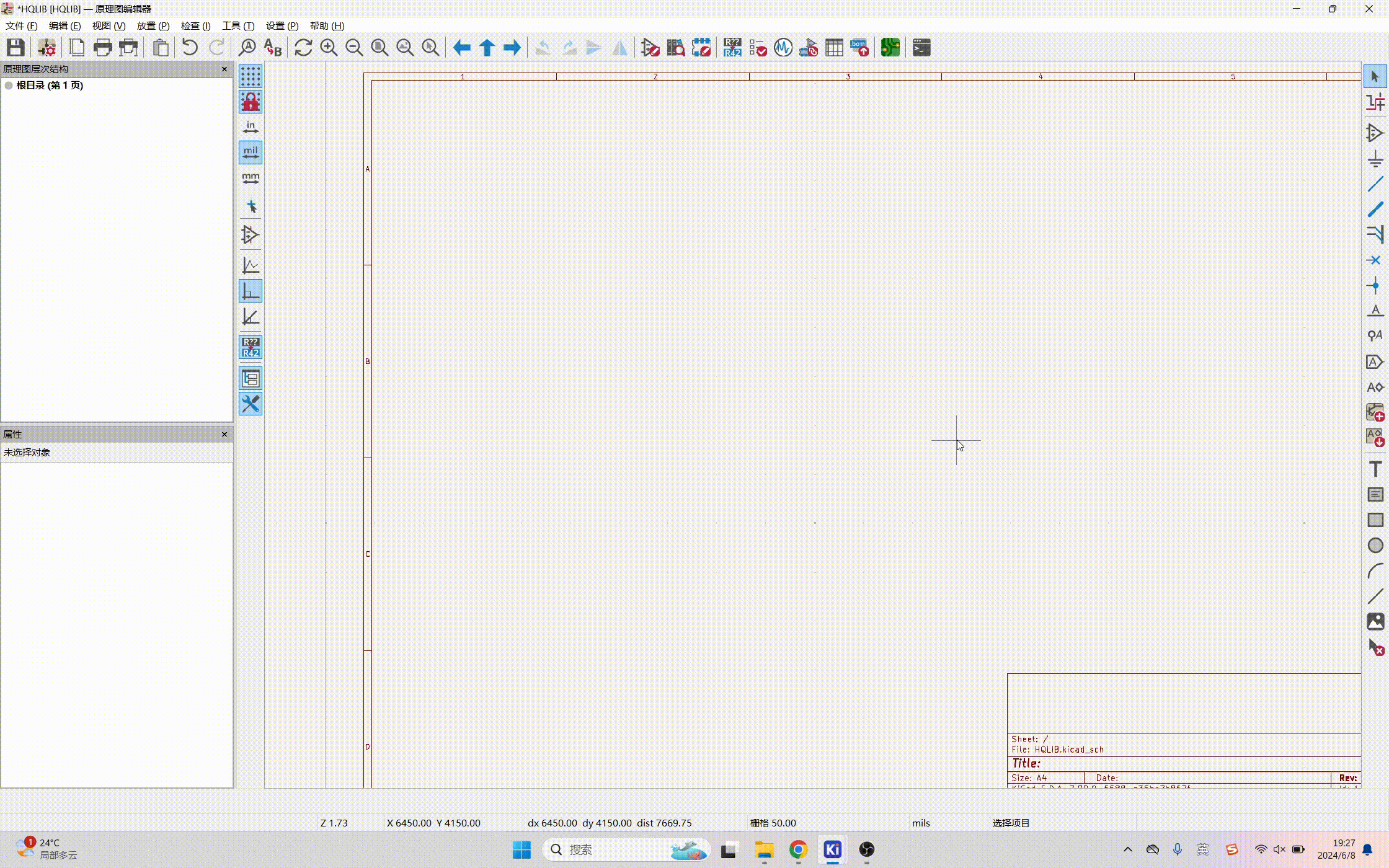Open the 文件 (File) menu
1389x868 pixels.
21,25
